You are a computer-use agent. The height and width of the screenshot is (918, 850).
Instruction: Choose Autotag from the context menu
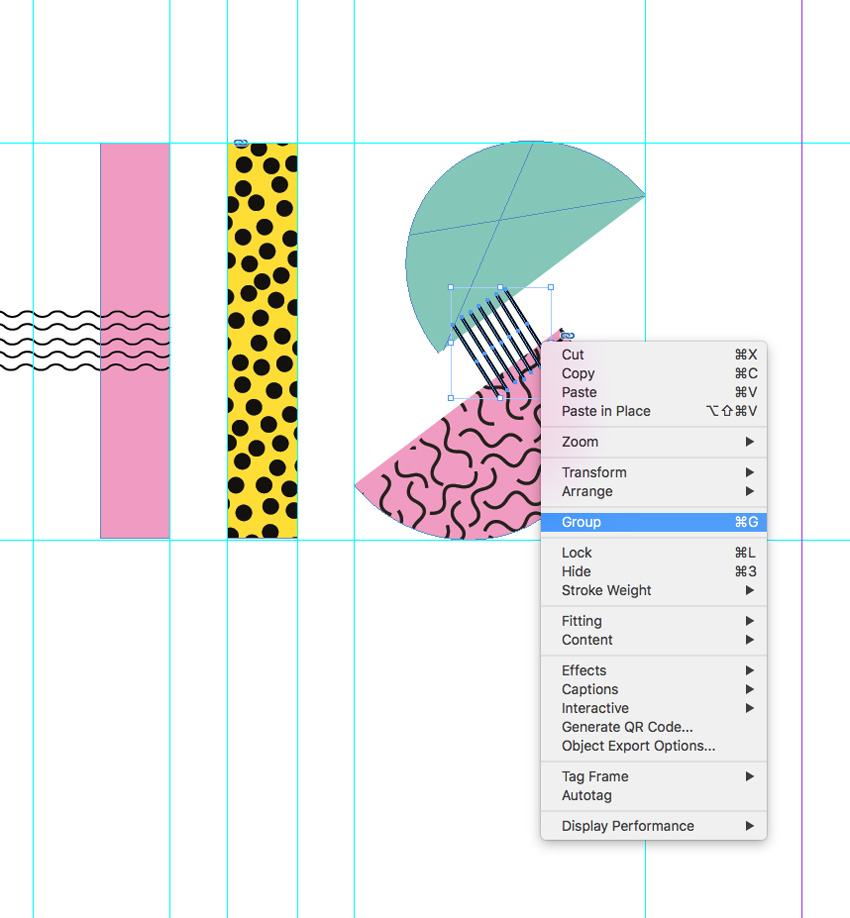click(653, 796)
